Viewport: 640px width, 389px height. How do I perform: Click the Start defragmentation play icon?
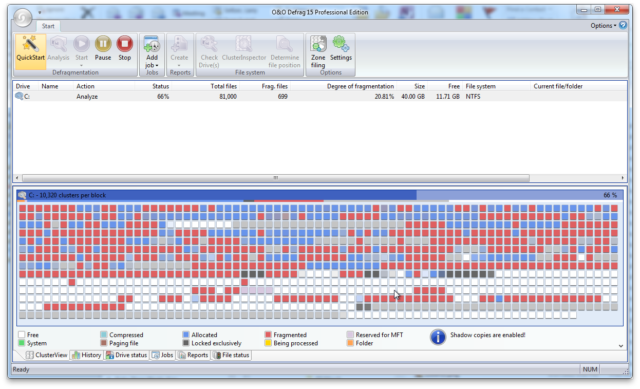pyautogui.click(x=81, y=44)
